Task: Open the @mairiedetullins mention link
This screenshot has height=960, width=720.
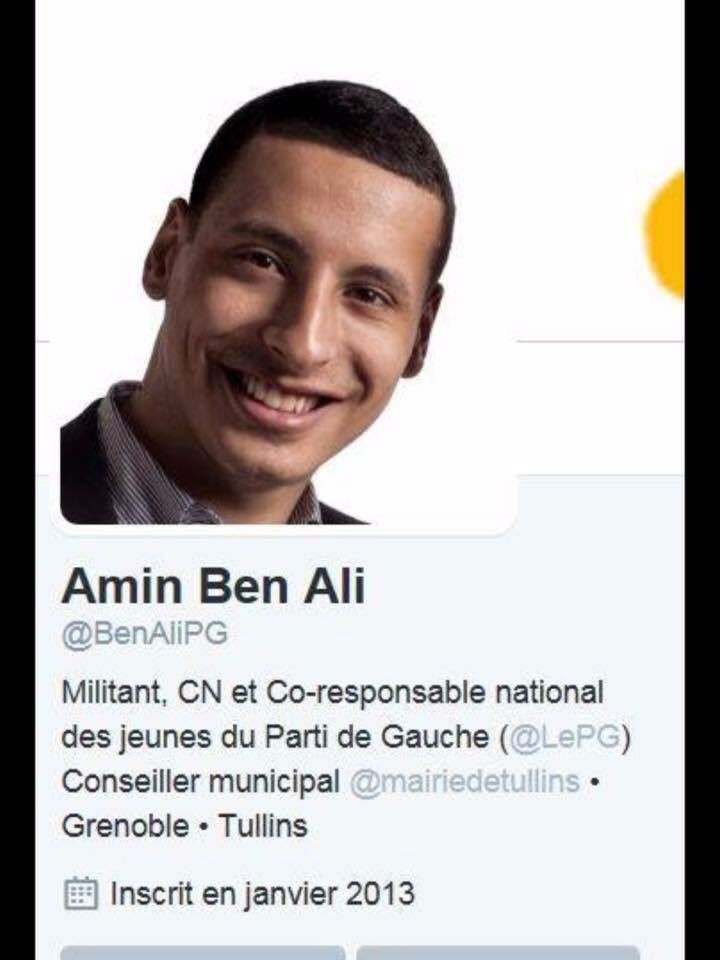Action: point(465,782)
